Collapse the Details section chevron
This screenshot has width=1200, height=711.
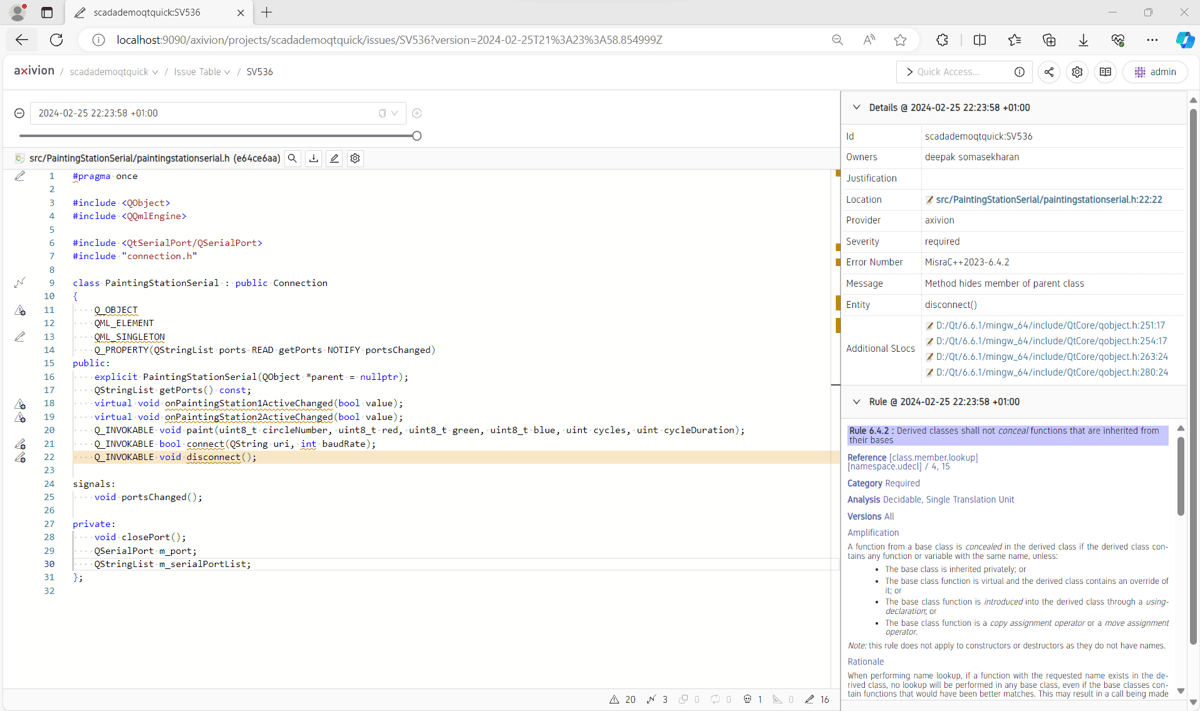pos(856,107)
